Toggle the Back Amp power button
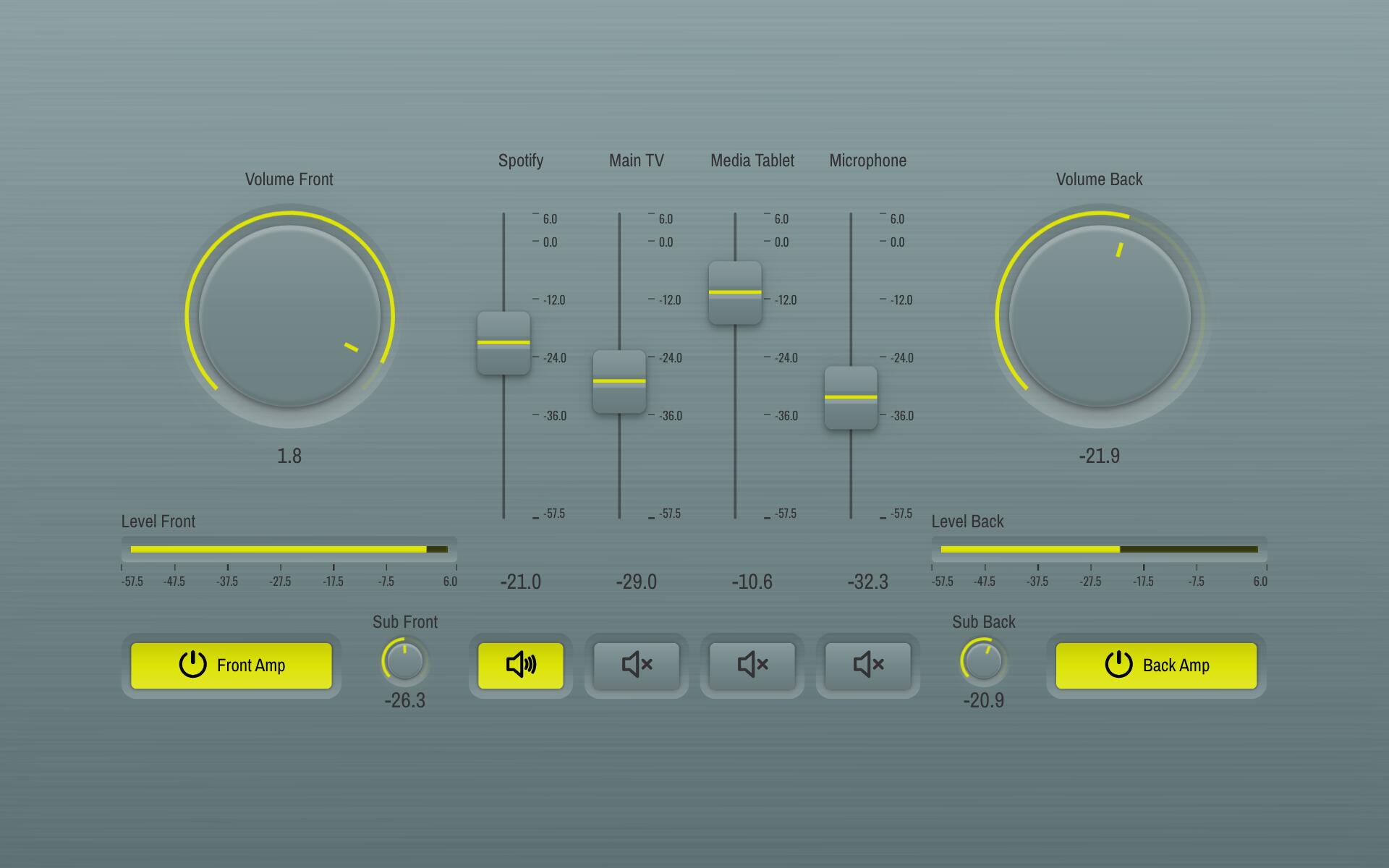Image resolution: width=1389 pixels, height=868 pixels. [x=1156, y=665]
